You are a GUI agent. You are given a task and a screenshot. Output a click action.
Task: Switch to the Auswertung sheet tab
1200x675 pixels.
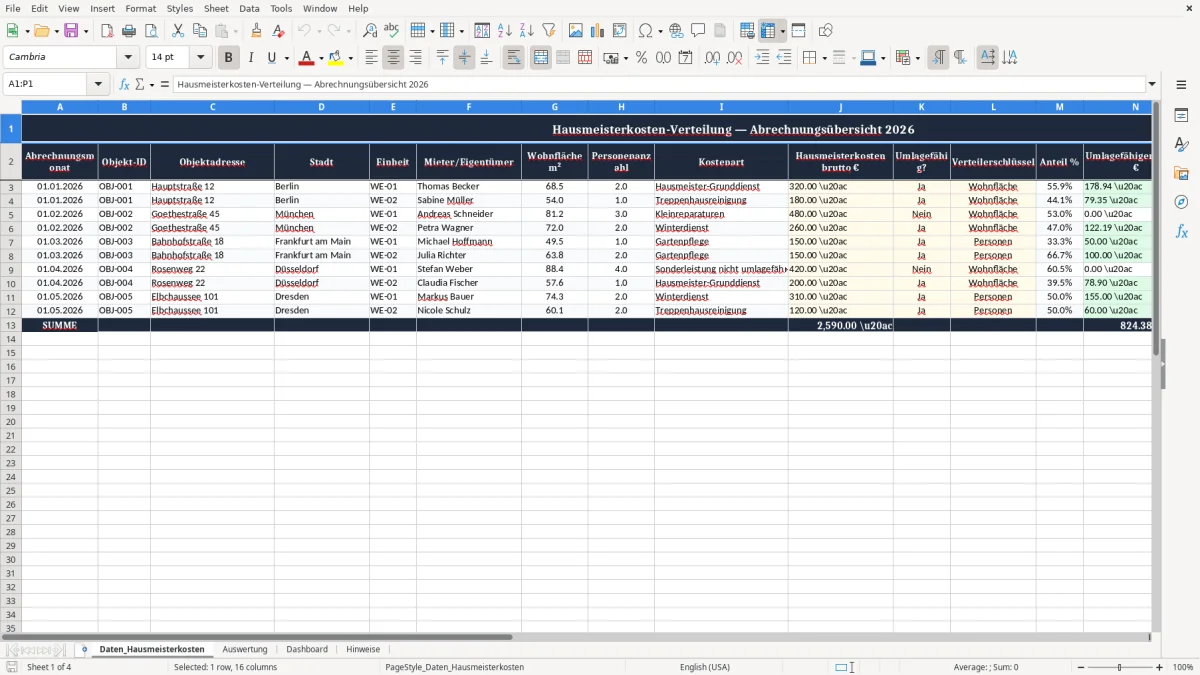coord(245,649)
